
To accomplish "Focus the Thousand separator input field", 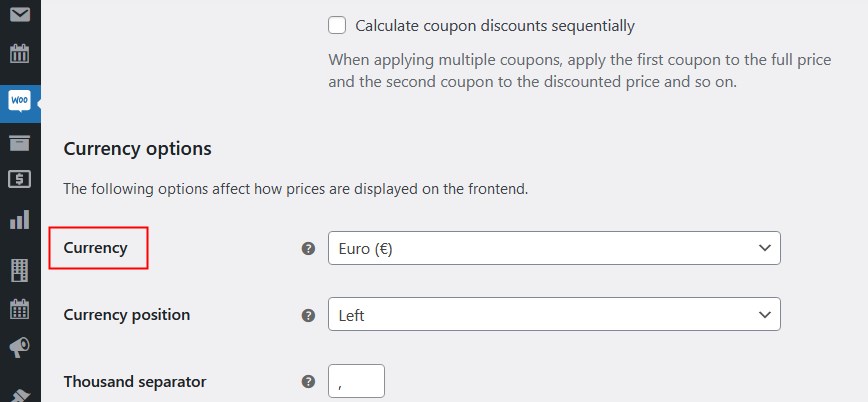I will click(x=356, y=381).
